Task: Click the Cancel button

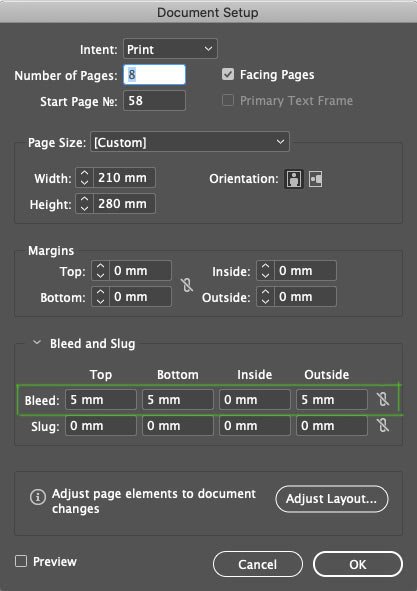Action: pyautogui.click(x=258, y=564)
